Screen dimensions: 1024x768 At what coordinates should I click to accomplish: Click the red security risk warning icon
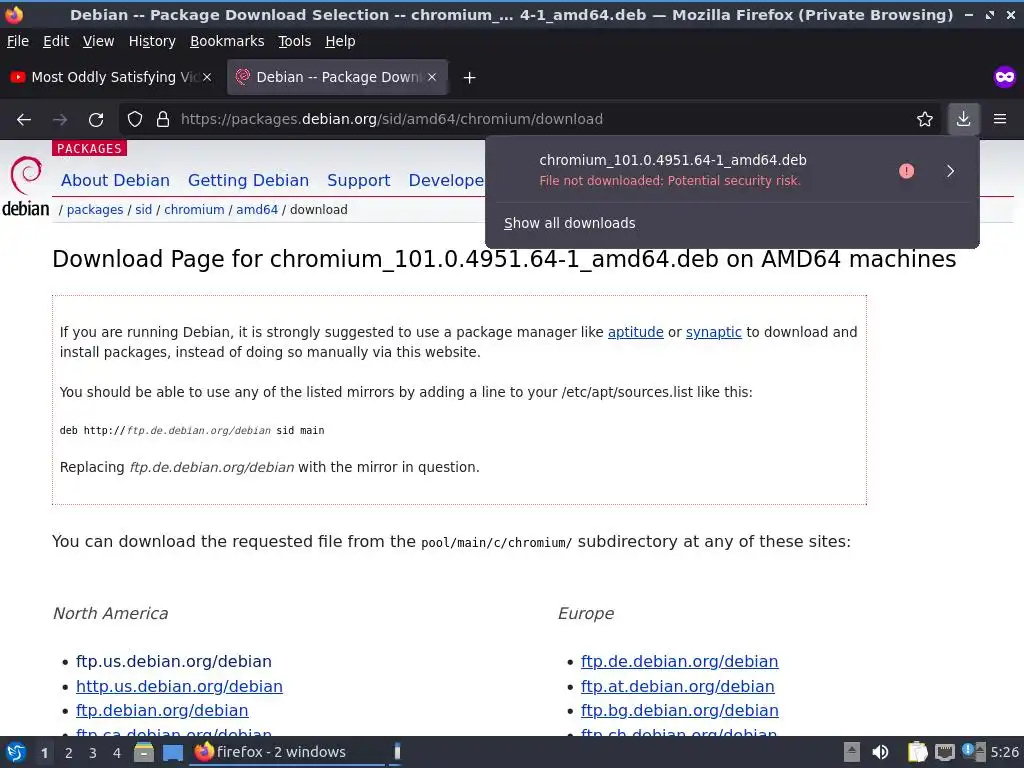(x=906, y=170)
